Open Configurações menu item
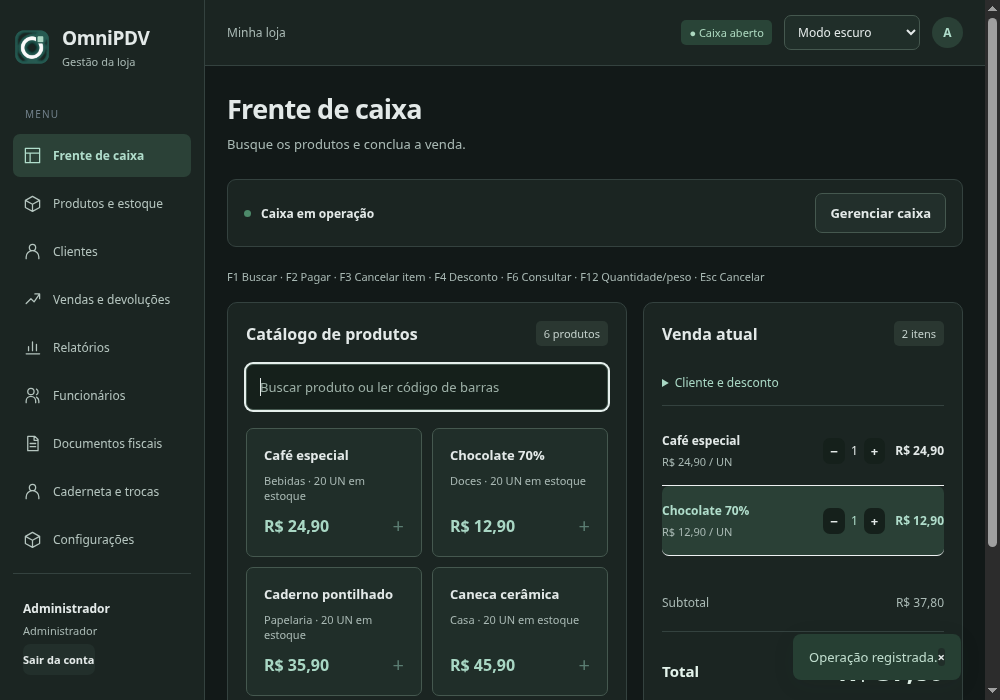Image resolution: width=1000 pixels, height=700 pixels. (102, 539)
